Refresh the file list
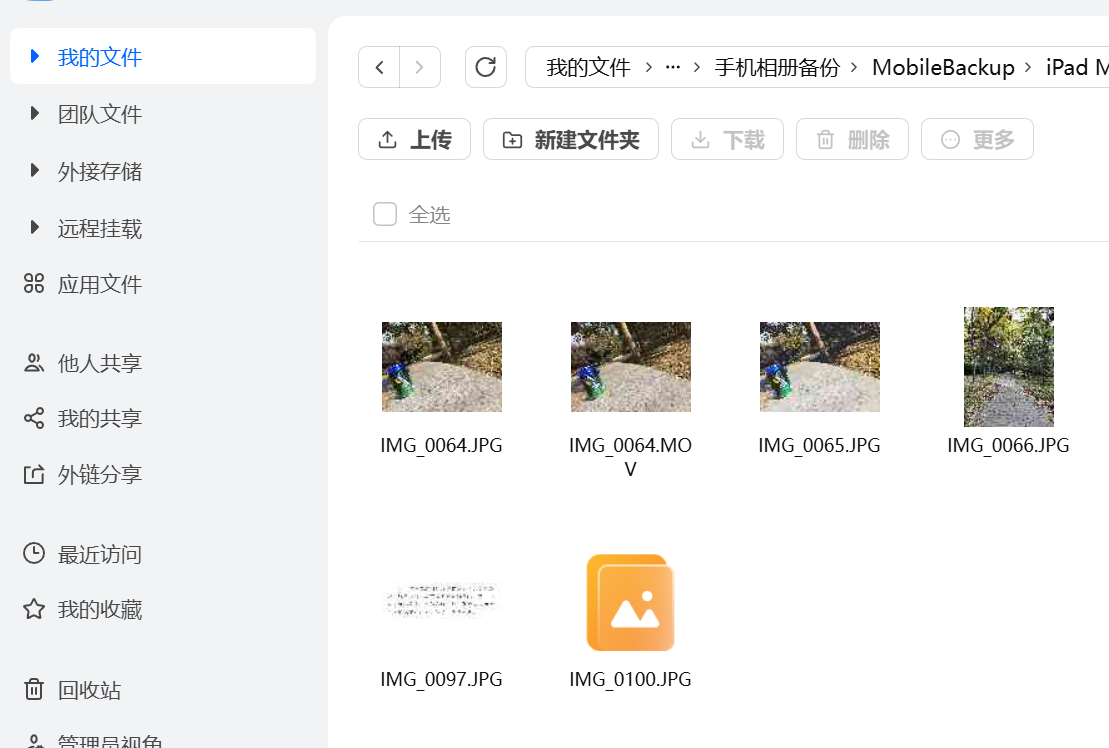Image resolution: width=1109 pixels, height=748 pixels. 486,67
